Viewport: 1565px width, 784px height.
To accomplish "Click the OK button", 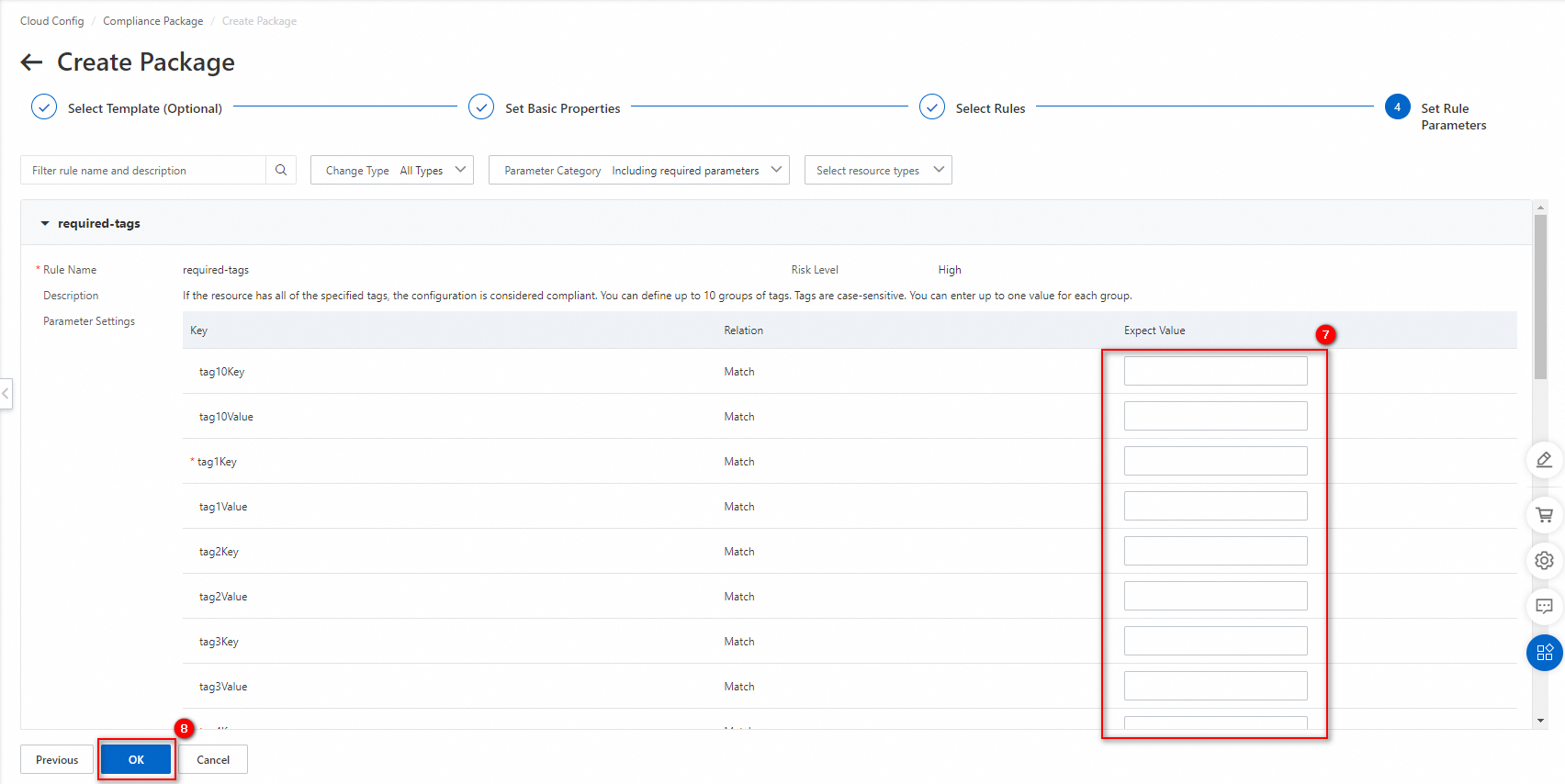I will [x=136, y=759].
